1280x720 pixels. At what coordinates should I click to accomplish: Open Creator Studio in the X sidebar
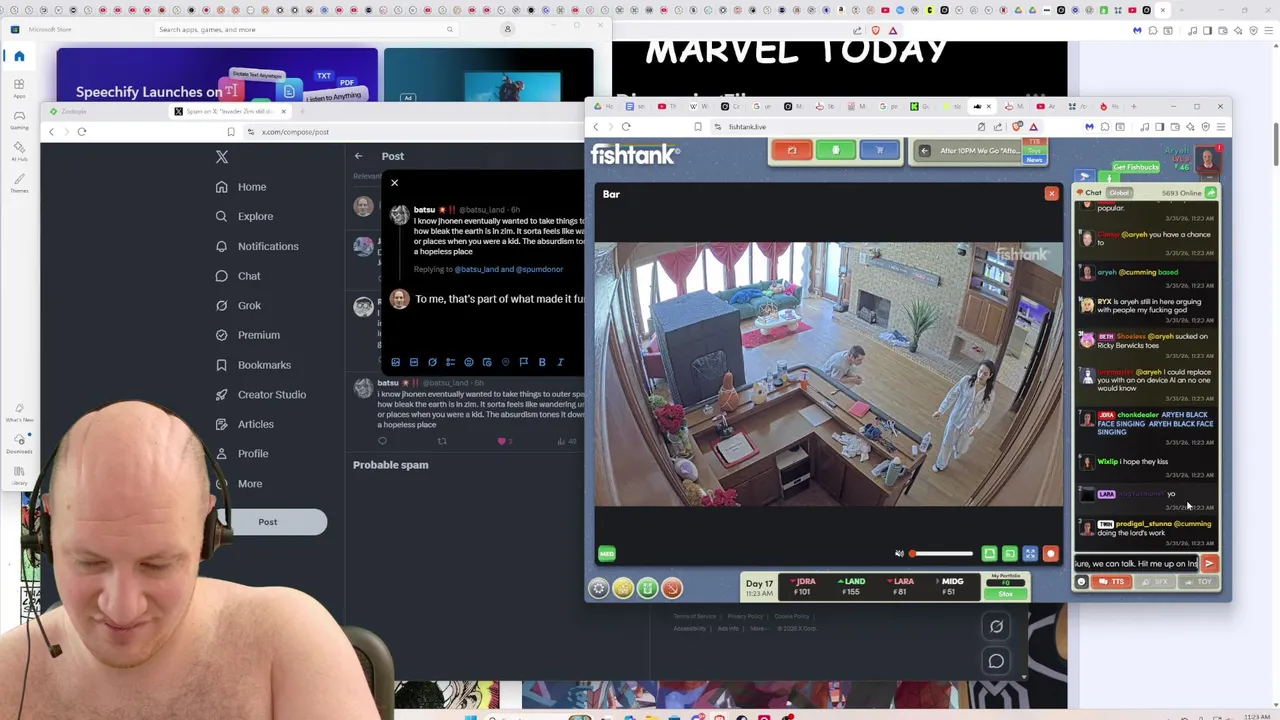261,395
